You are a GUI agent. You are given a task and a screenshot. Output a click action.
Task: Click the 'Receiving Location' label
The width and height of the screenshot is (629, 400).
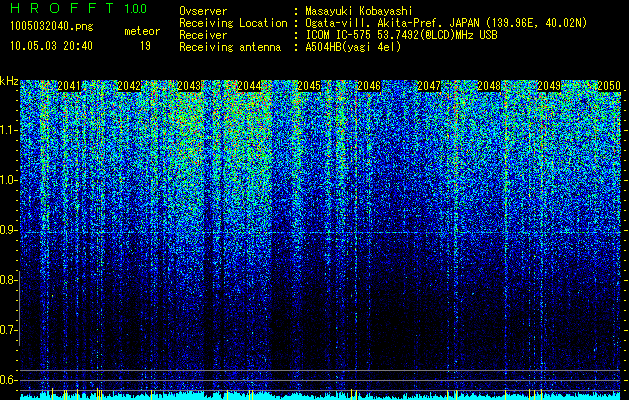(x=233, y=23)
